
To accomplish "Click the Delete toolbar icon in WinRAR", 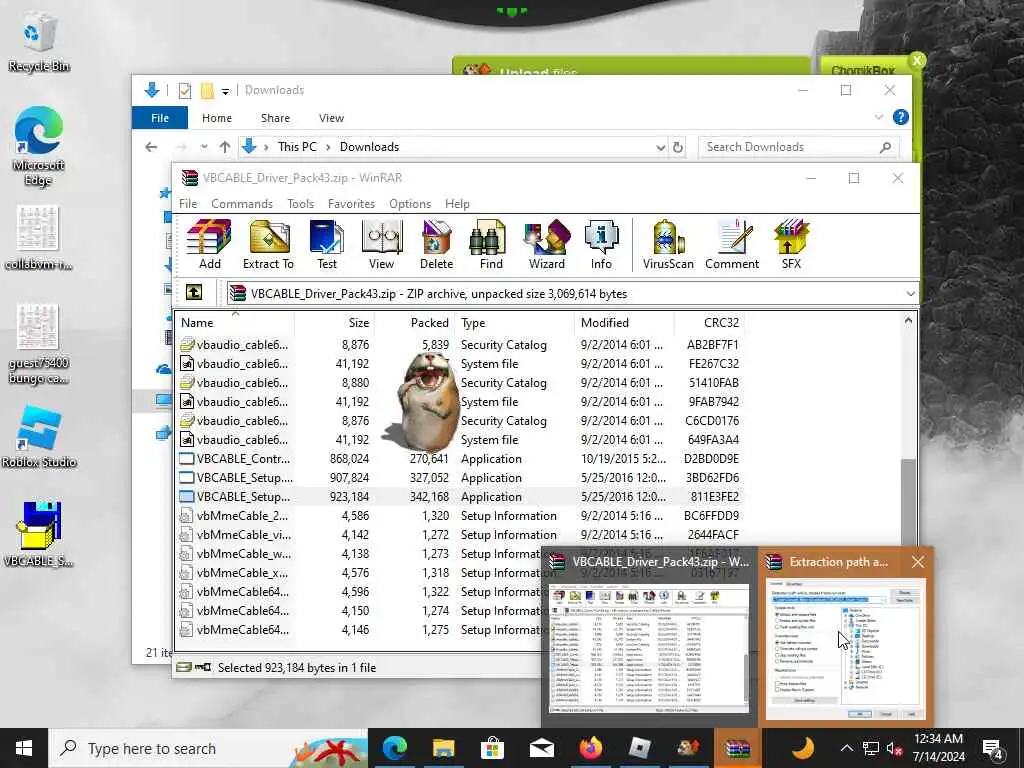I will pyautogui.click(x=436, y=244).
